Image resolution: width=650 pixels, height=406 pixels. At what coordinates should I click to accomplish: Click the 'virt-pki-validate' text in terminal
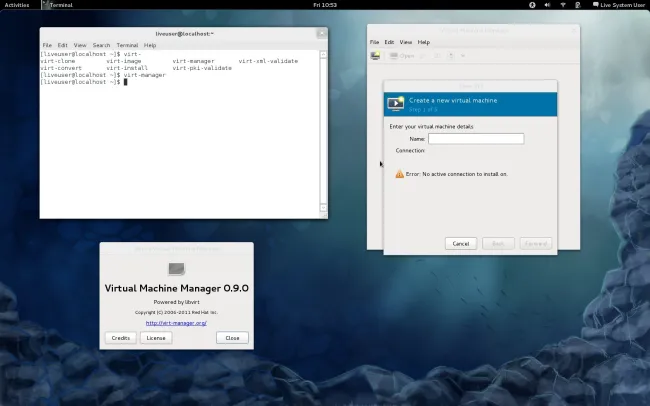[x=202, y=68]
